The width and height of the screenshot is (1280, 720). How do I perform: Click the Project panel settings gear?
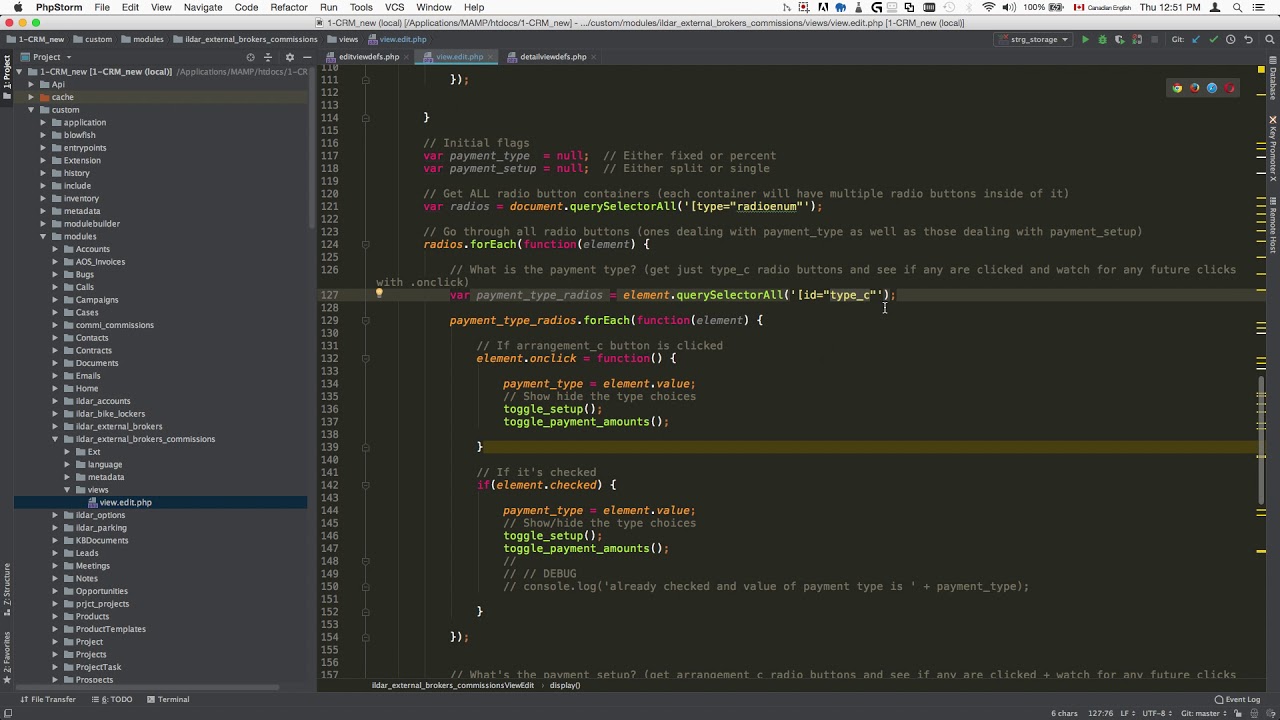point(289,57)
